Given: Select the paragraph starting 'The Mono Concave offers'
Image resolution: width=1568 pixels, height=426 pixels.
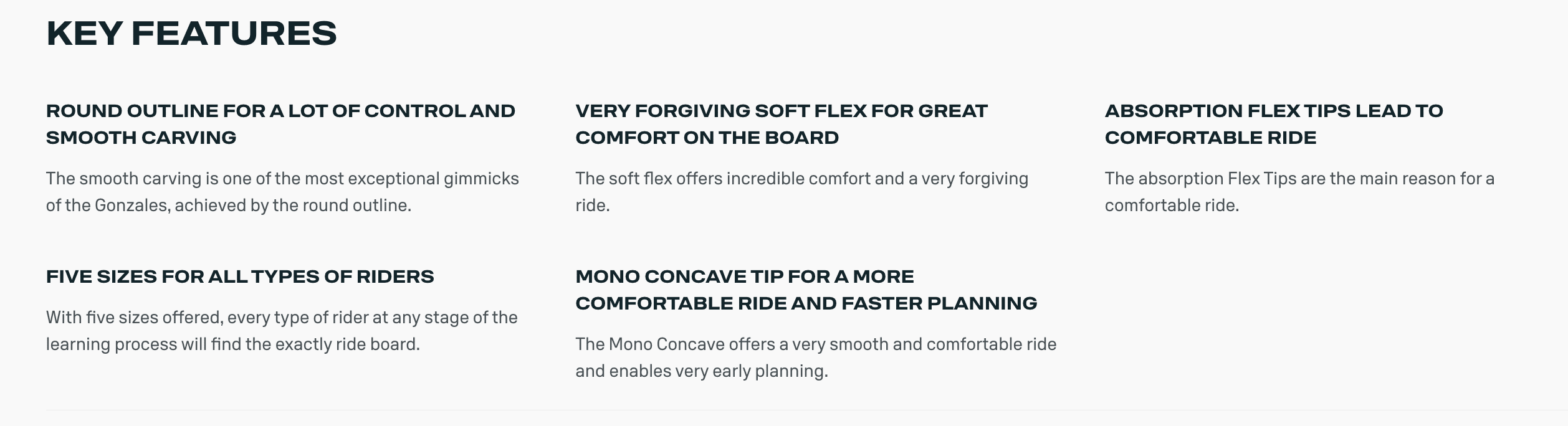Looking at the screenshot, I should click(816, 357).
